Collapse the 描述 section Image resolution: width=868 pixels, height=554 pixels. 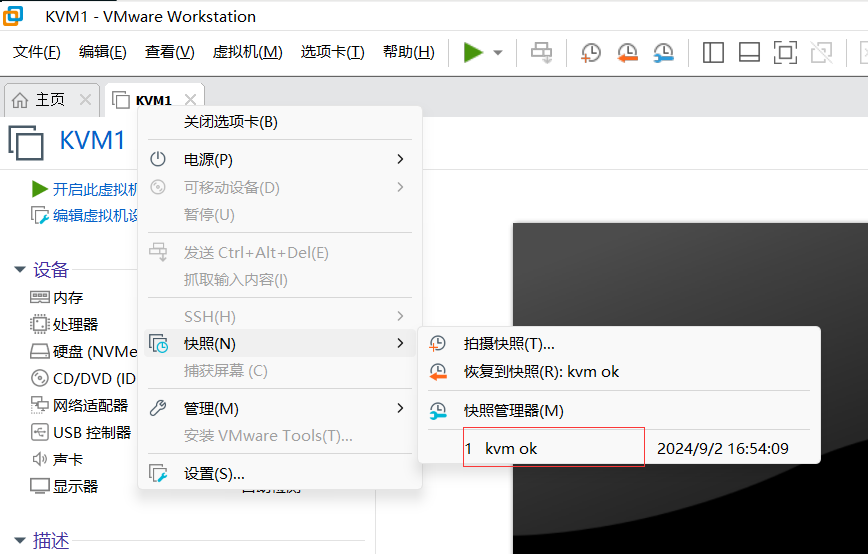[20, 540]
